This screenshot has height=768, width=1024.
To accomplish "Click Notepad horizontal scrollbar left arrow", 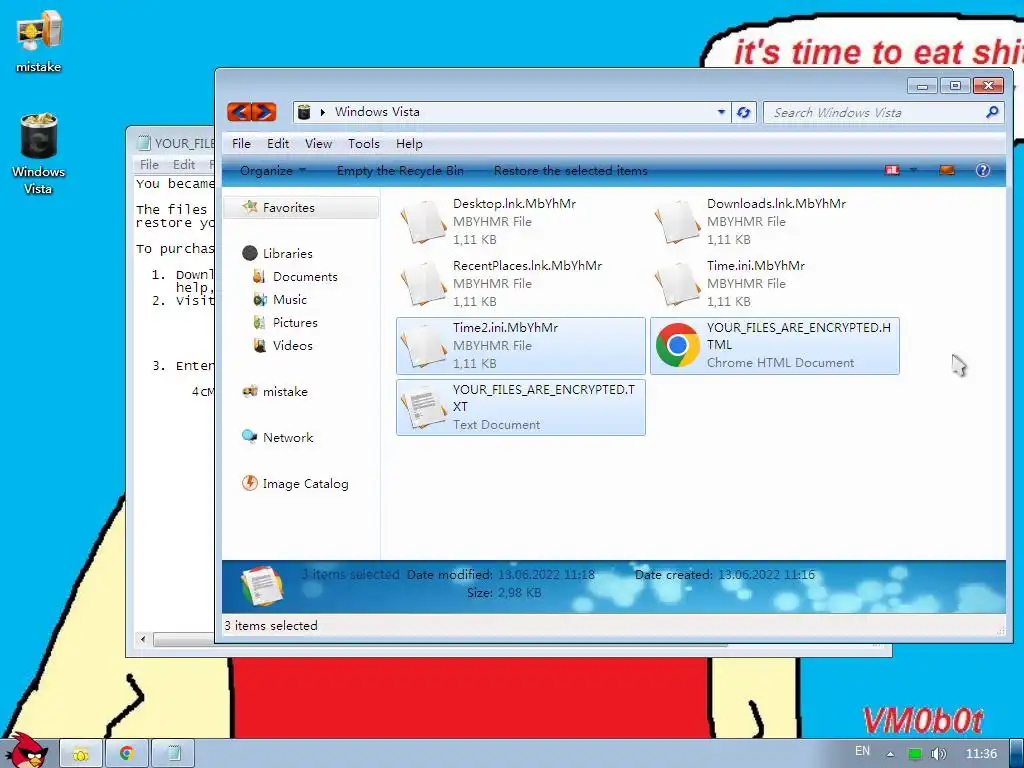I will pos(143,639).
